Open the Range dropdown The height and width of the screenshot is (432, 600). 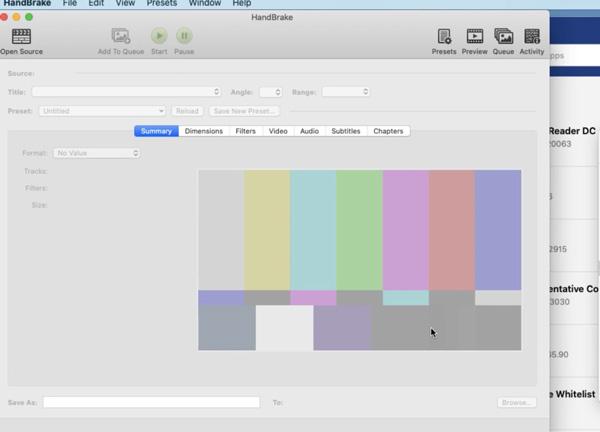(346, 92)
